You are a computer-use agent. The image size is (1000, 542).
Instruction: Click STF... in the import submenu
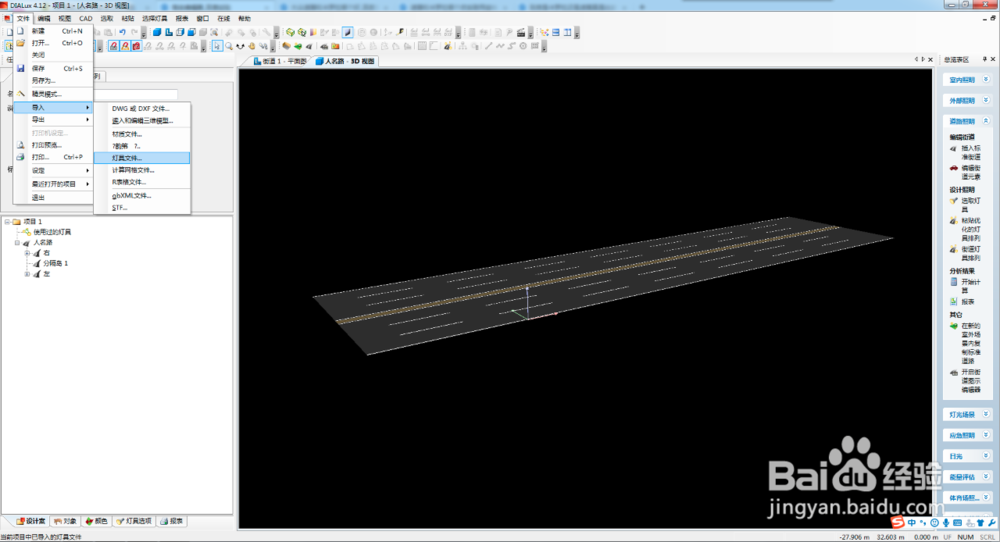pos(142,207)
